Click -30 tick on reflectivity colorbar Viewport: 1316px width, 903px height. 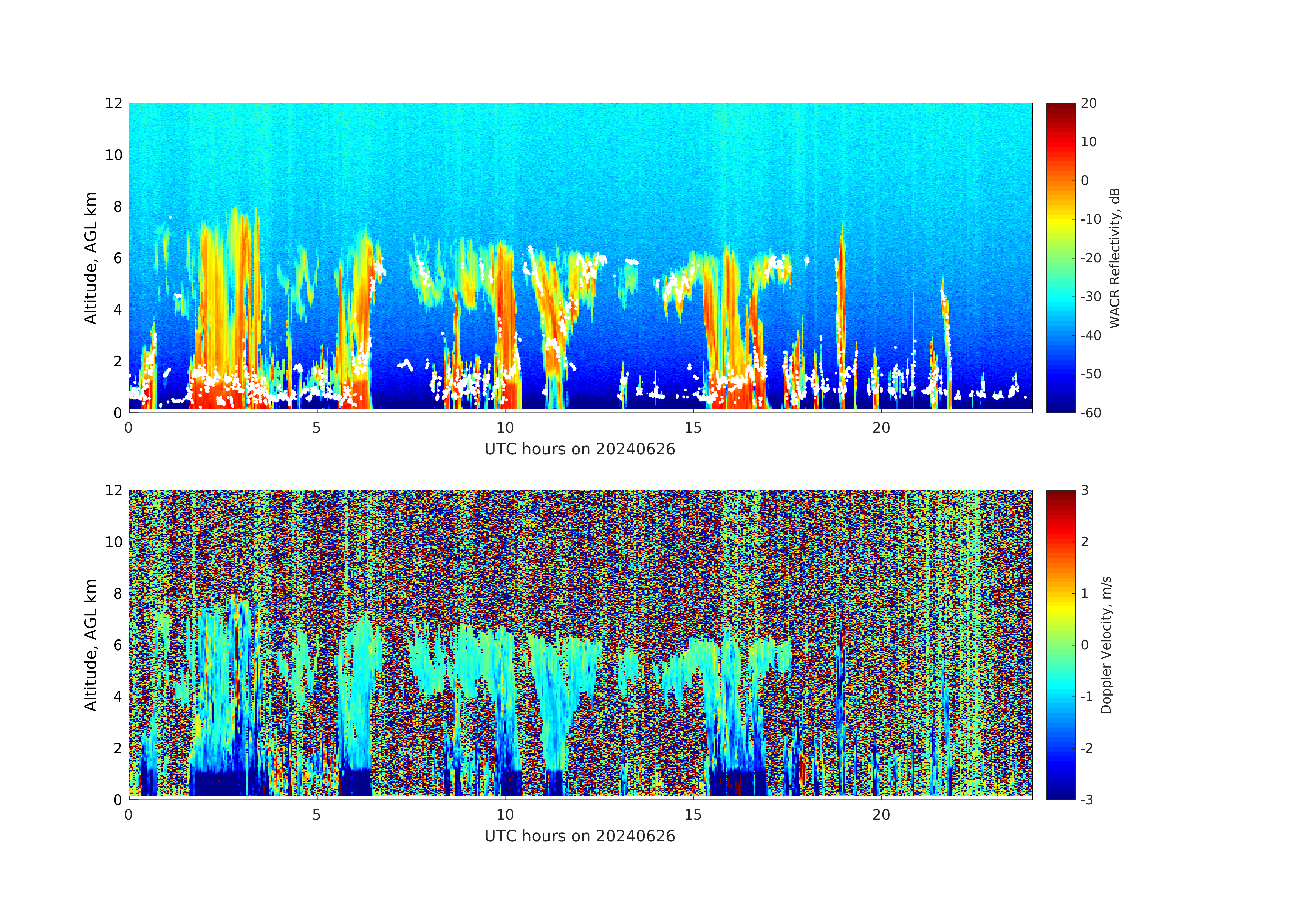1091,297
